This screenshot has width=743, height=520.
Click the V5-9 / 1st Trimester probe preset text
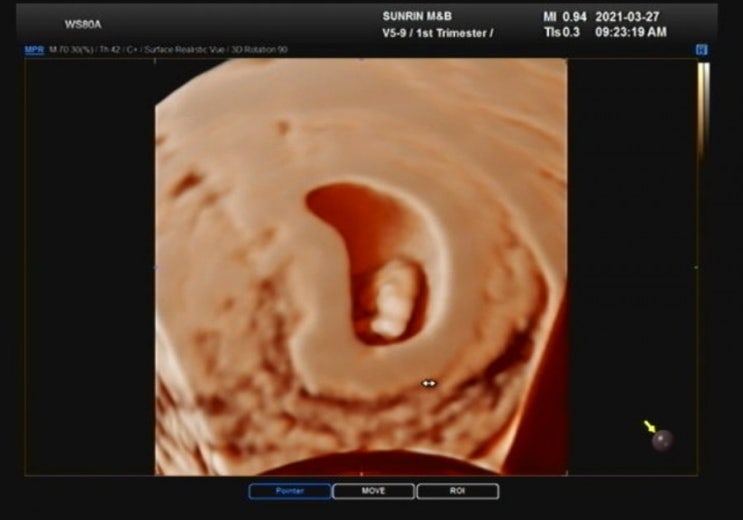pos(438,33)
